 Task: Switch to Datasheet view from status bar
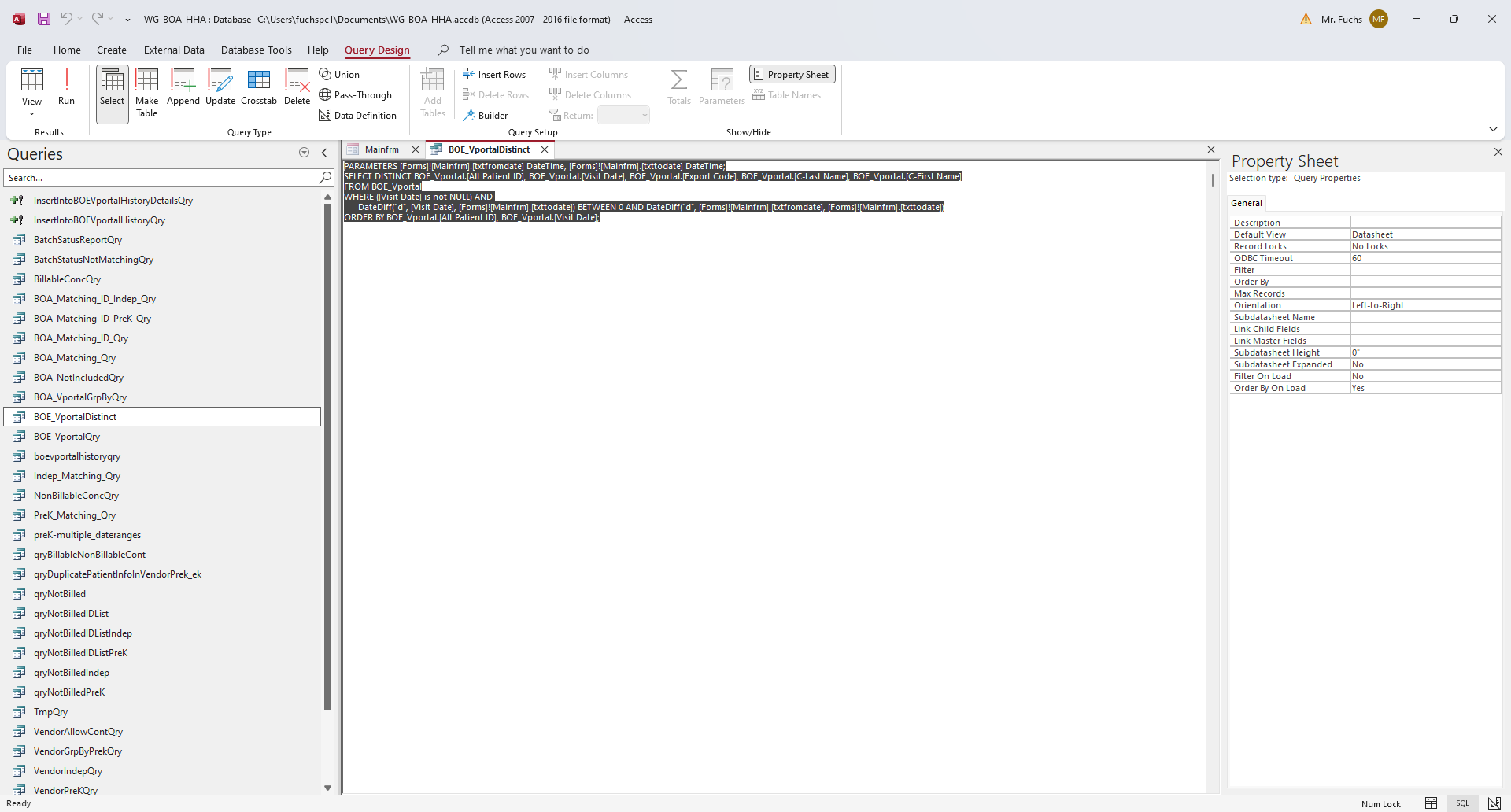coord(1431,803)
